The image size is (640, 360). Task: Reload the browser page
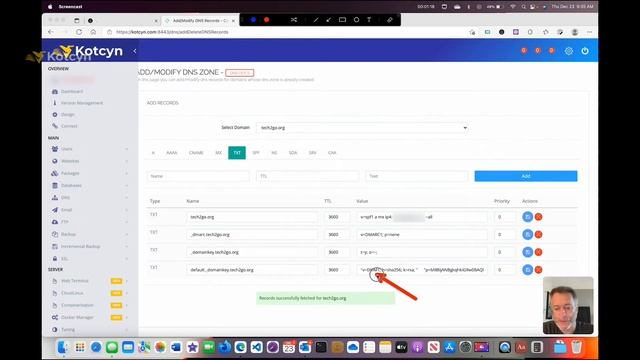[79, 32]
